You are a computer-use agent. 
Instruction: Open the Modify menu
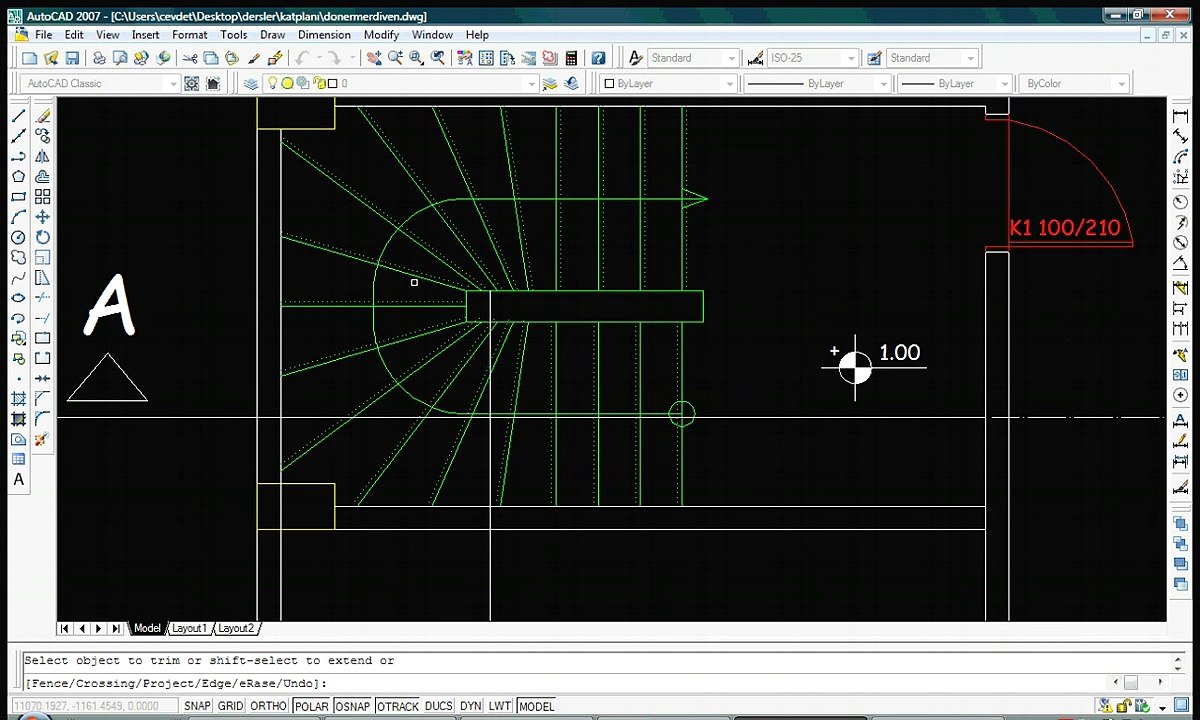[381, 34]
